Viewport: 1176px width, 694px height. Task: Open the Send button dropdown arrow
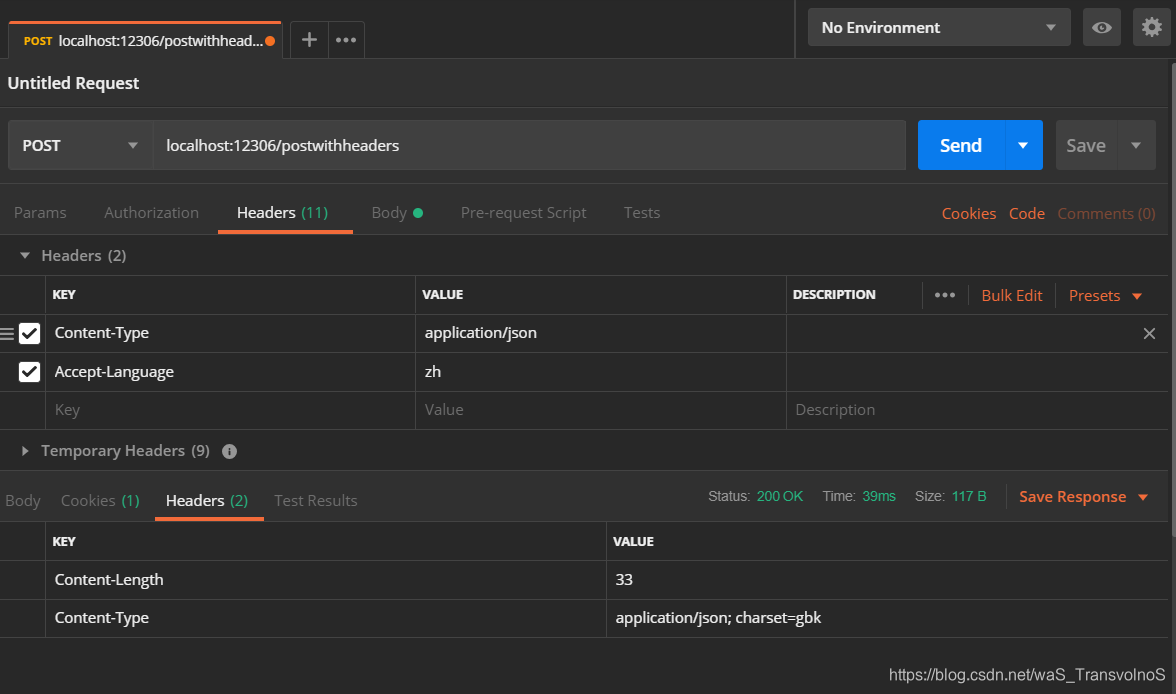coord(1023,146)
